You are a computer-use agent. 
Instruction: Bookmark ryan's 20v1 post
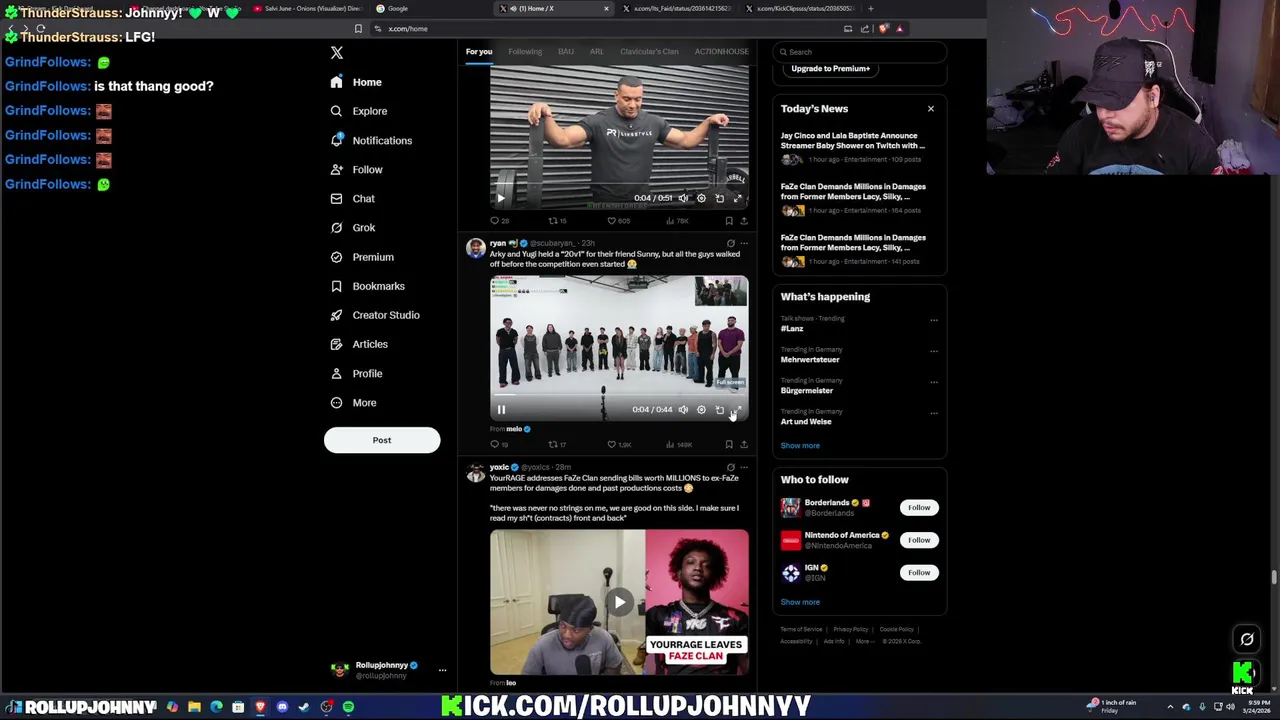(x=729, y=444)
